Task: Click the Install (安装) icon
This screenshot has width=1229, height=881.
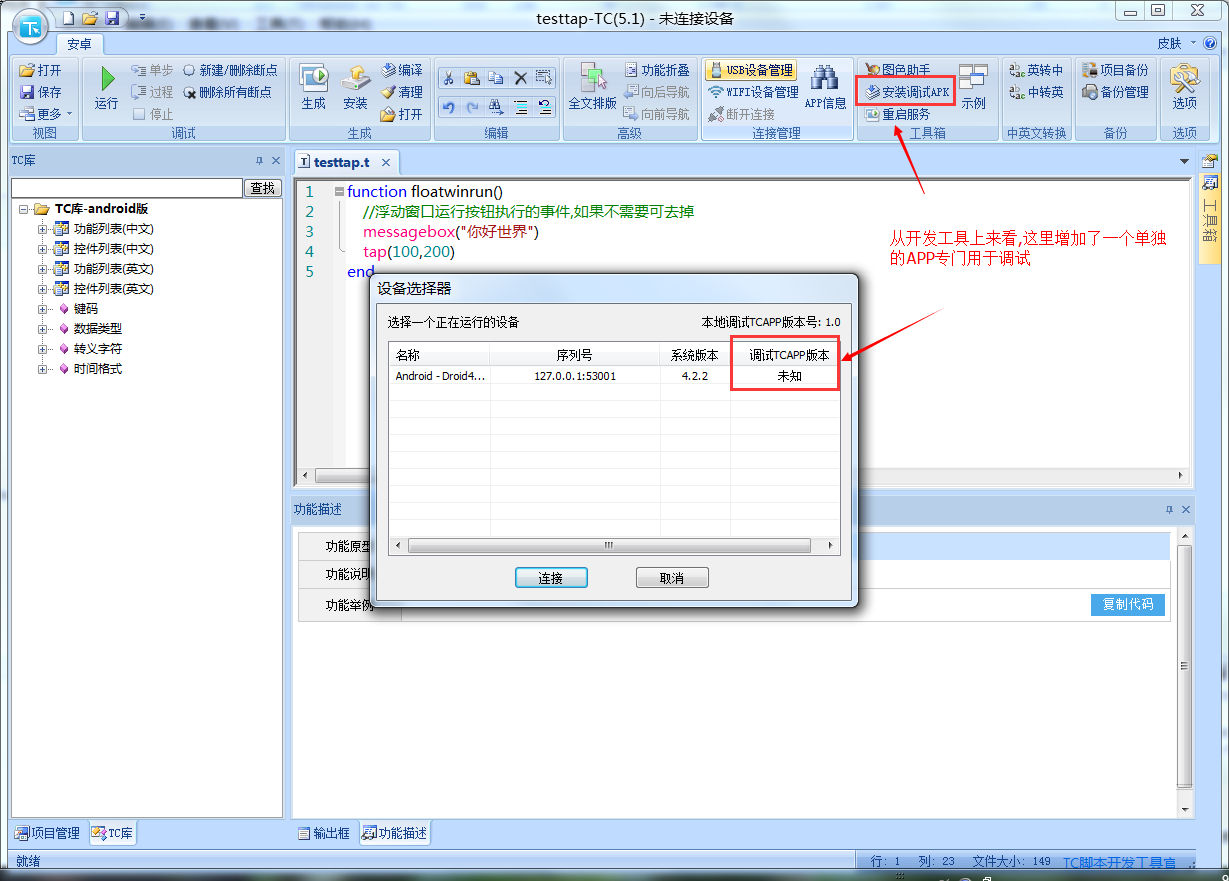Action: pyautogui.click(x=355, y=80)
